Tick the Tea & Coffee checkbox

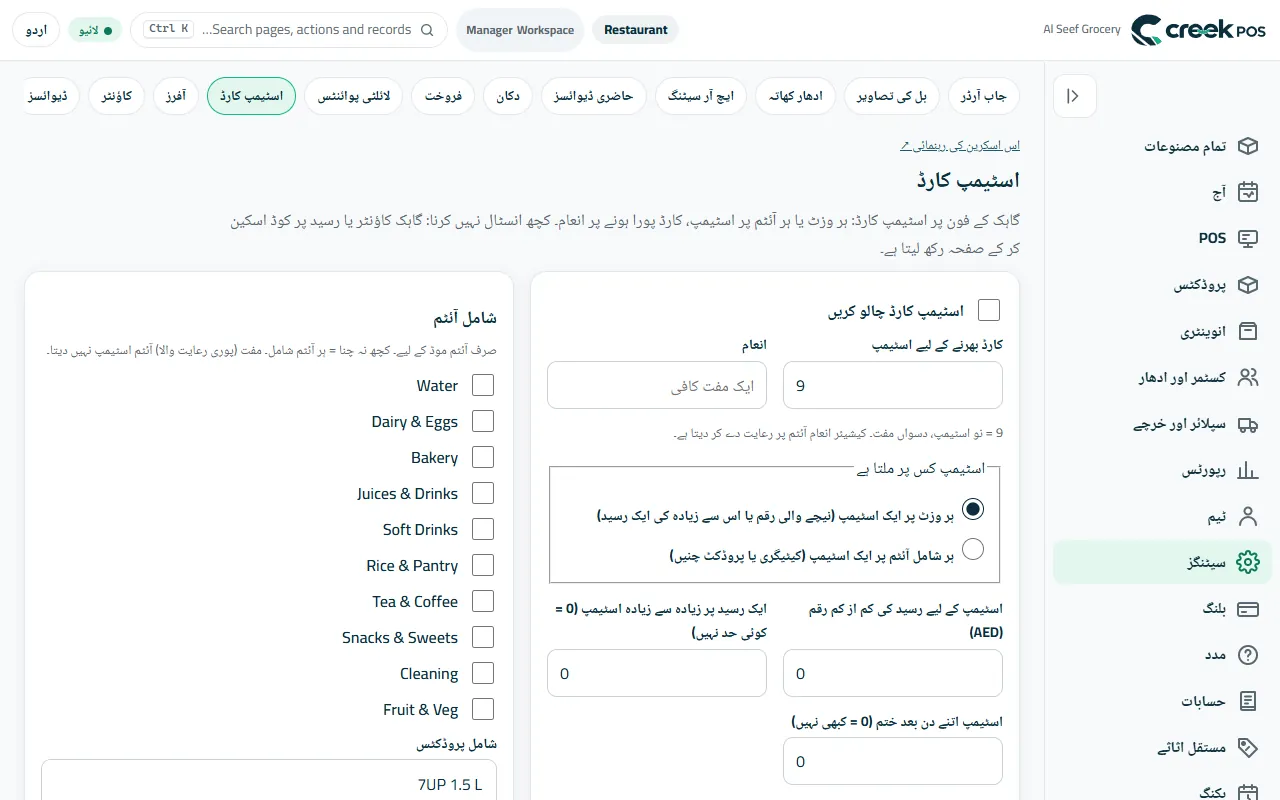(x=483, y=601)
